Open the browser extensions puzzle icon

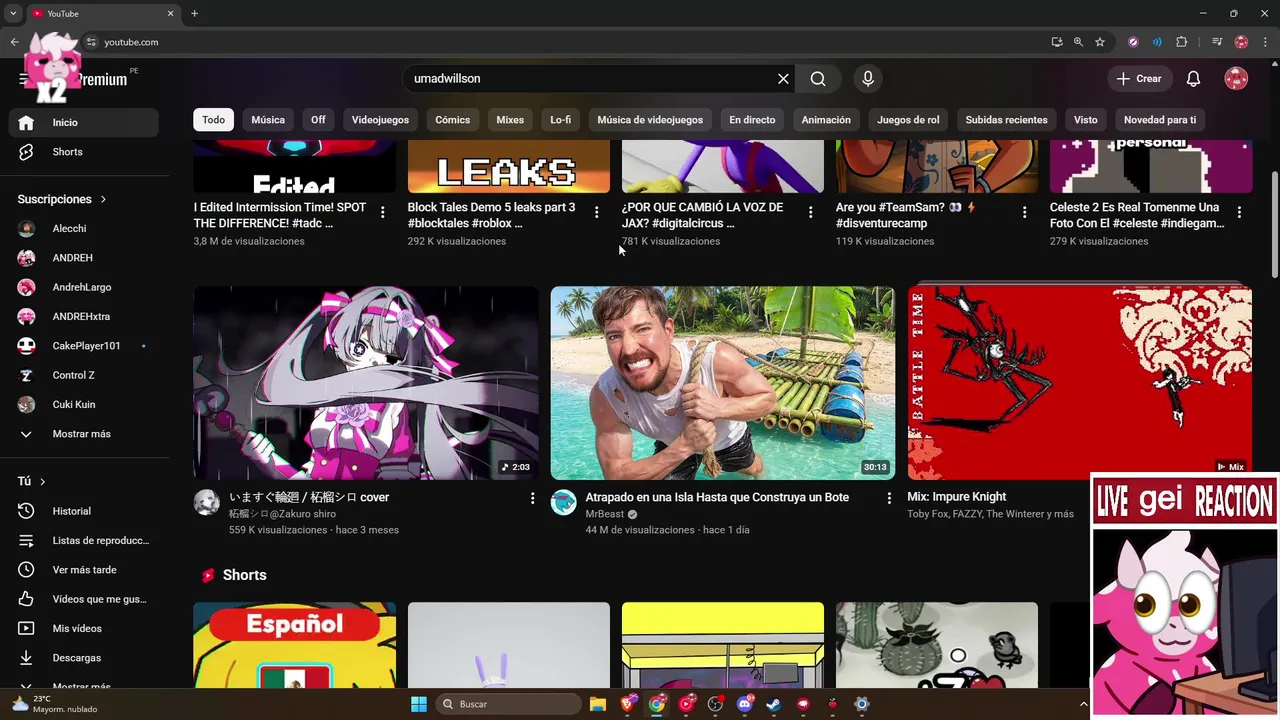click(1182, 42)
